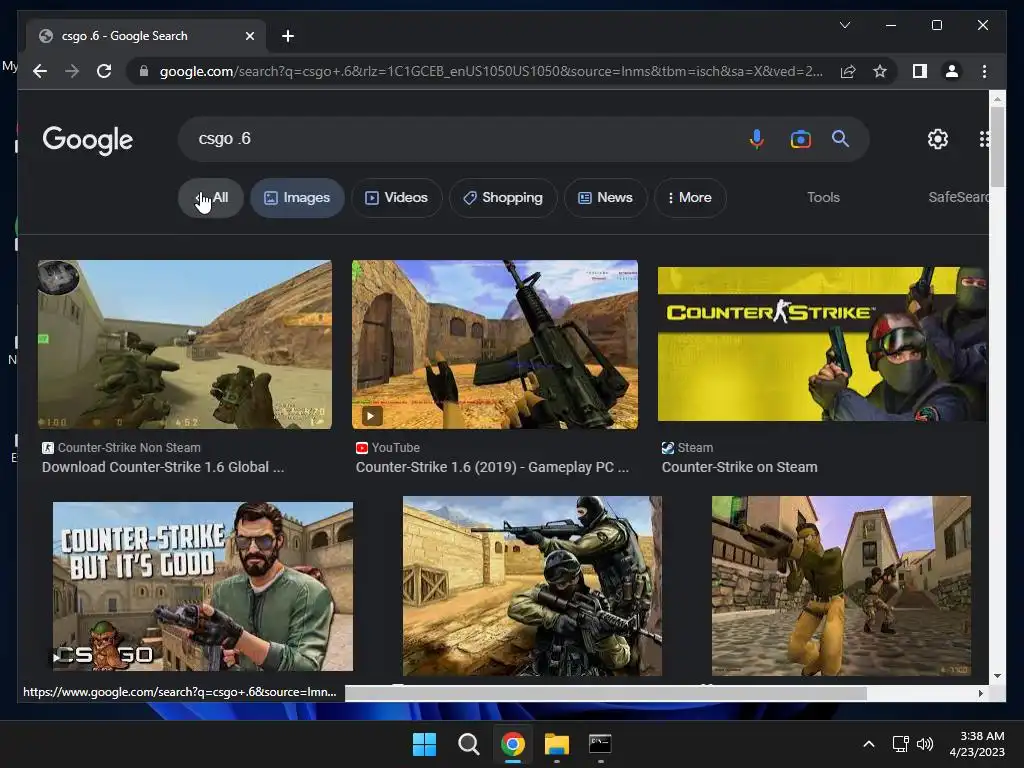Open the Chrome side panel
Screen dimensions: 1024x768
(920, 71)
